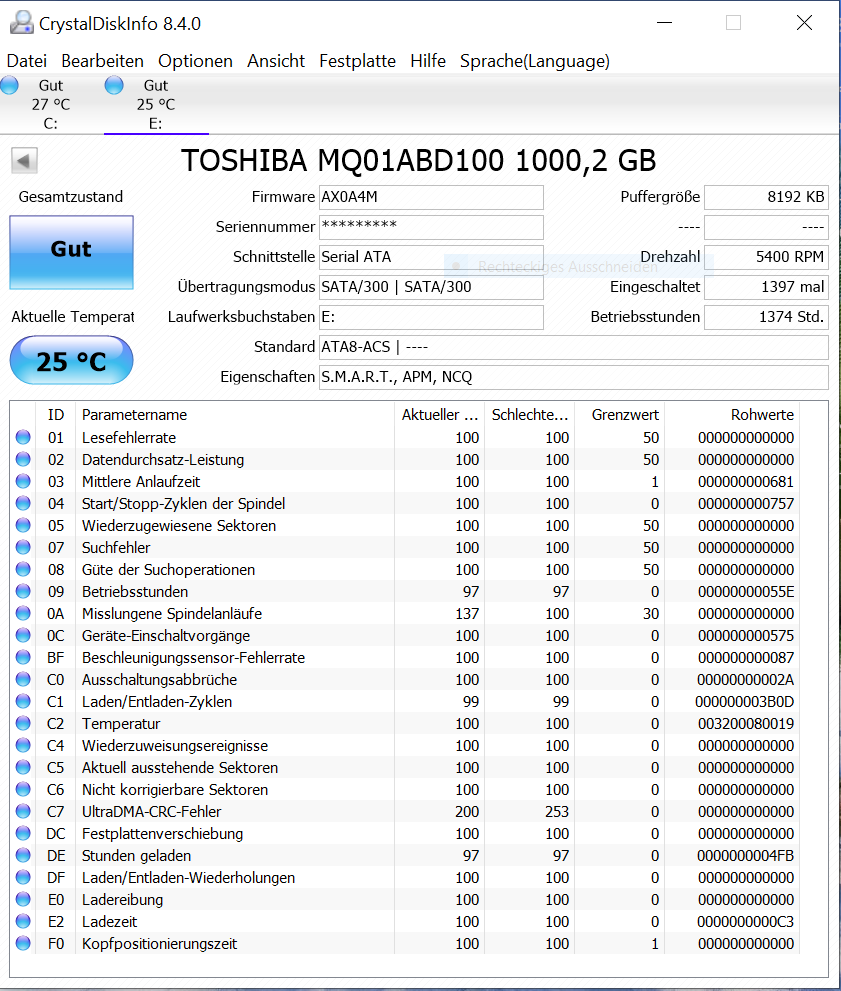Click status icon of Ladezeit row
The width and height of the screenshot is (841, 991).
tap(23, 921)
